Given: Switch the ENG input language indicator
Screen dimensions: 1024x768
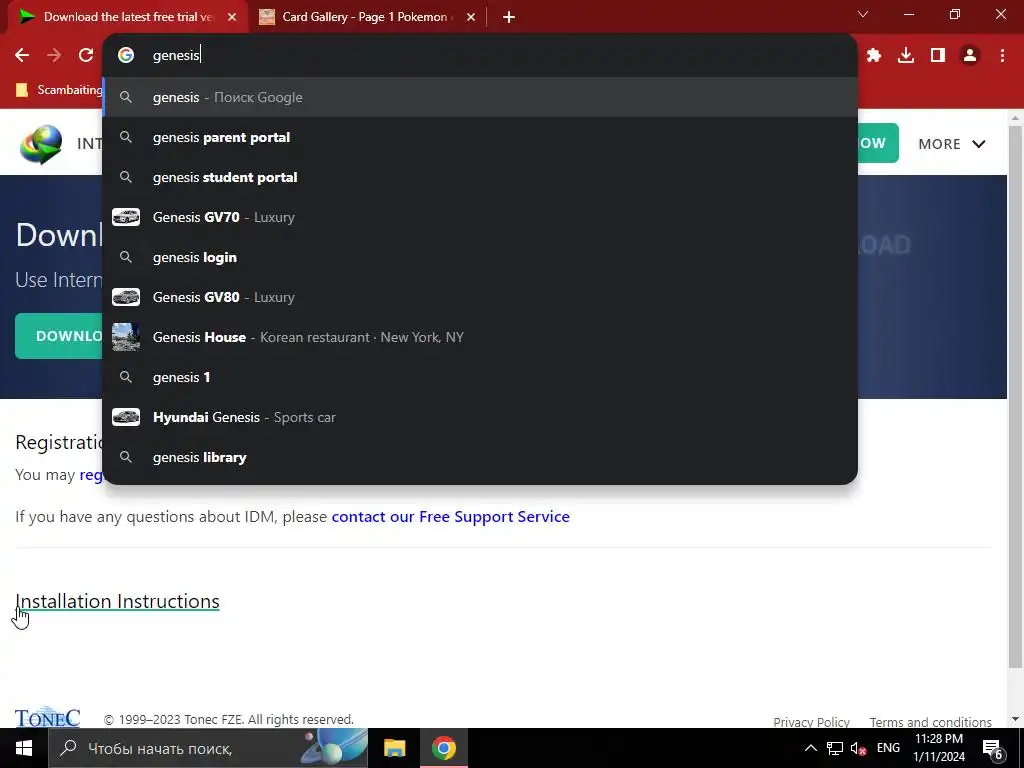Looking at the screenshot, I should point(888,748).
